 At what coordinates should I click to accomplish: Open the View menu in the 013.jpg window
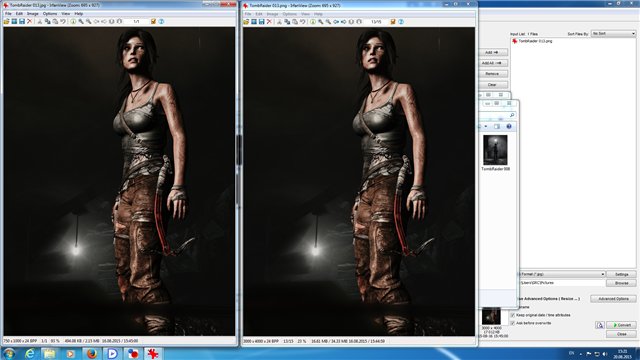(x=65, y=13)
